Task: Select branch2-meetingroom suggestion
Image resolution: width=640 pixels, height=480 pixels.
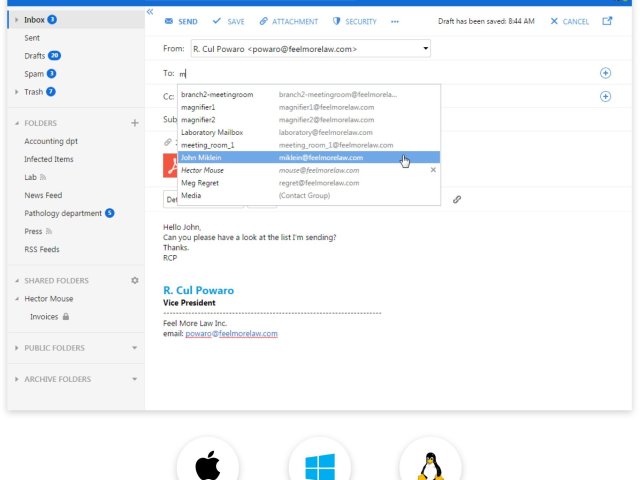Action: point(309,94)
